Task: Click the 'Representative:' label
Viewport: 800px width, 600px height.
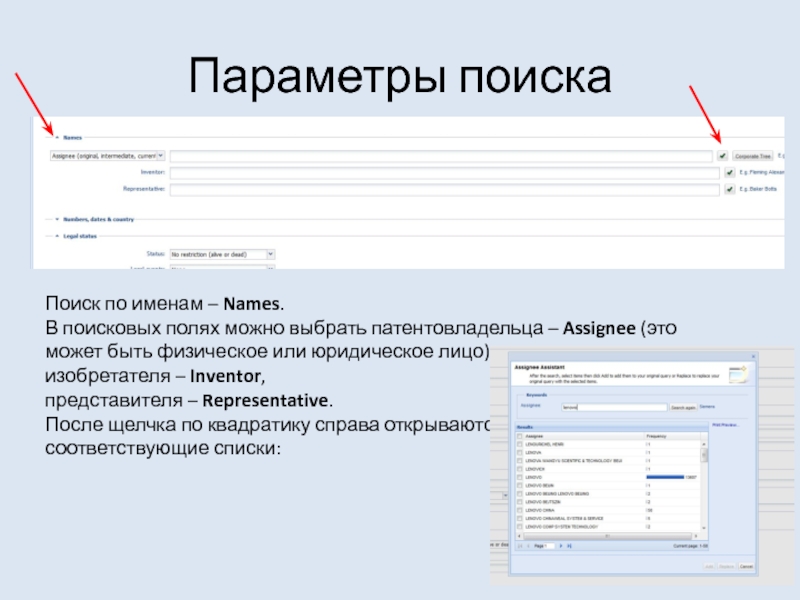Action: coord(144,189)
